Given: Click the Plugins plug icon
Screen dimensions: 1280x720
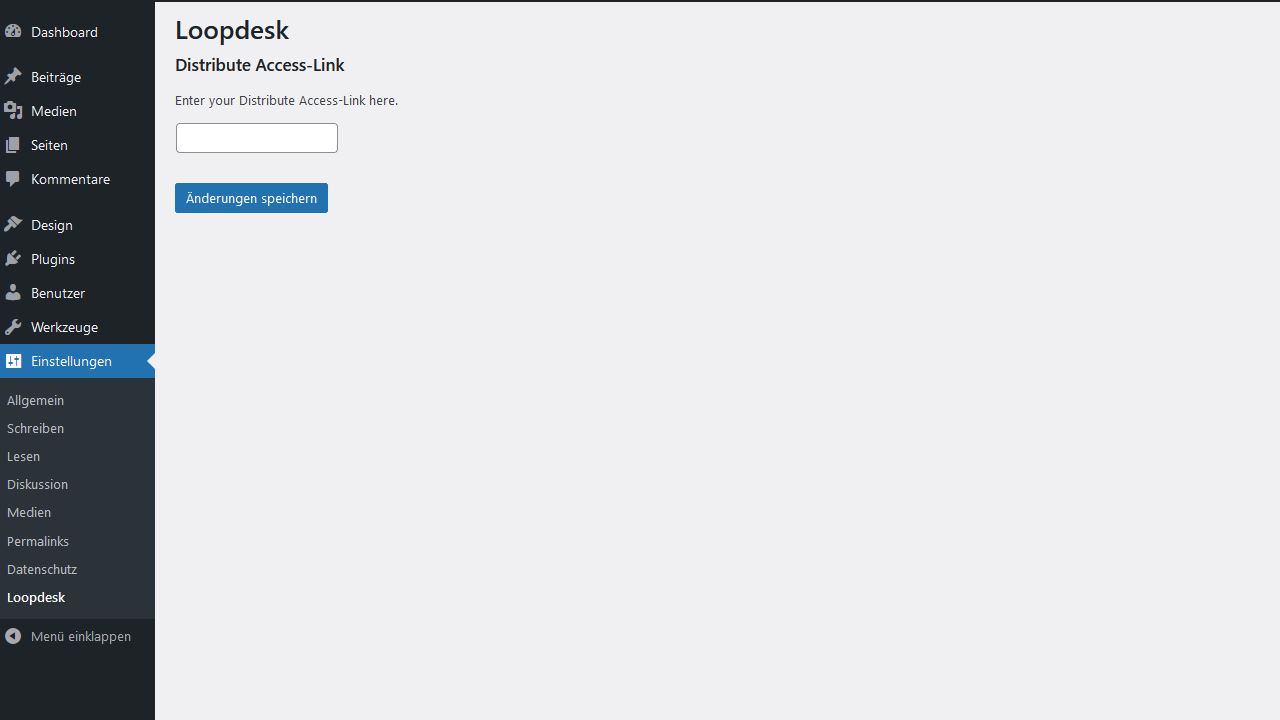Looking at the screenshot, I should [x=13, y=259].
